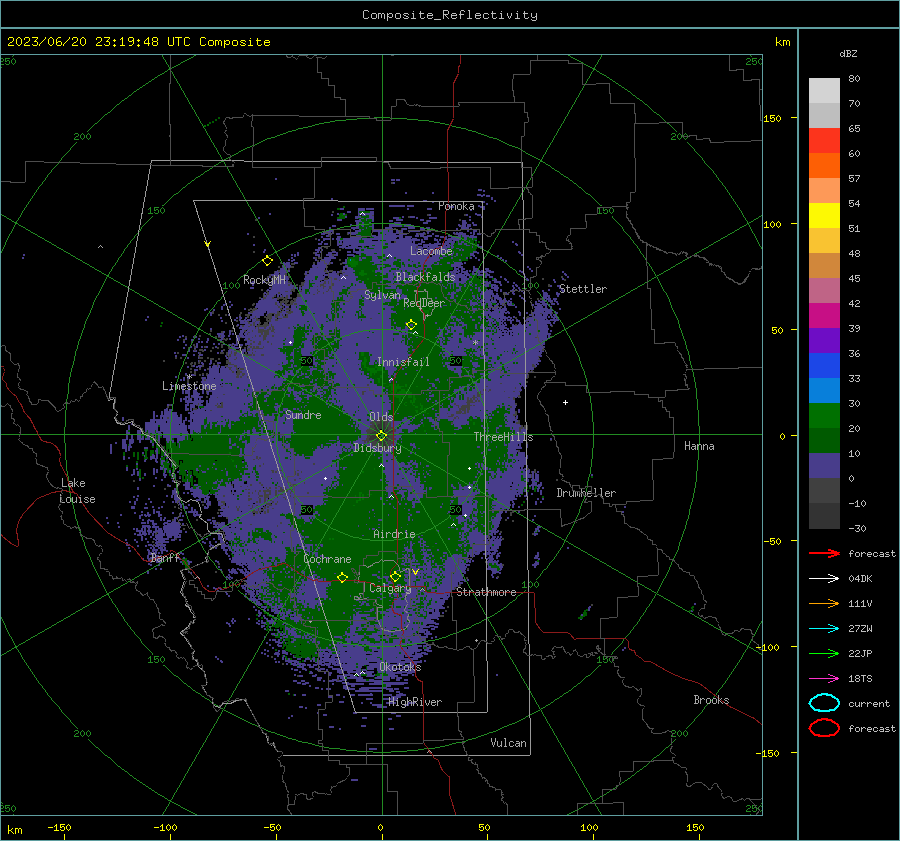
Task: Select the yellow diamond marker below RedDeer
Action: pos(411,325)
